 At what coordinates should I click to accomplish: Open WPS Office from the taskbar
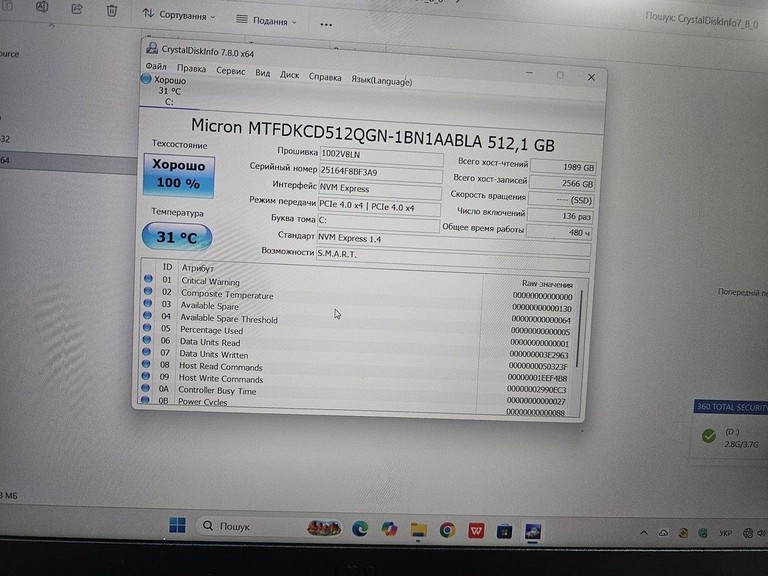476,530
